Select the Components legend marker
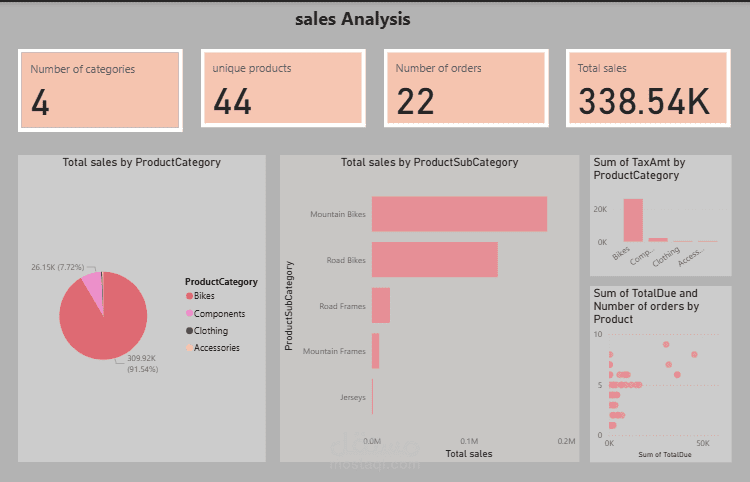This screenshot has width=750, height=482. click(189, 313)
